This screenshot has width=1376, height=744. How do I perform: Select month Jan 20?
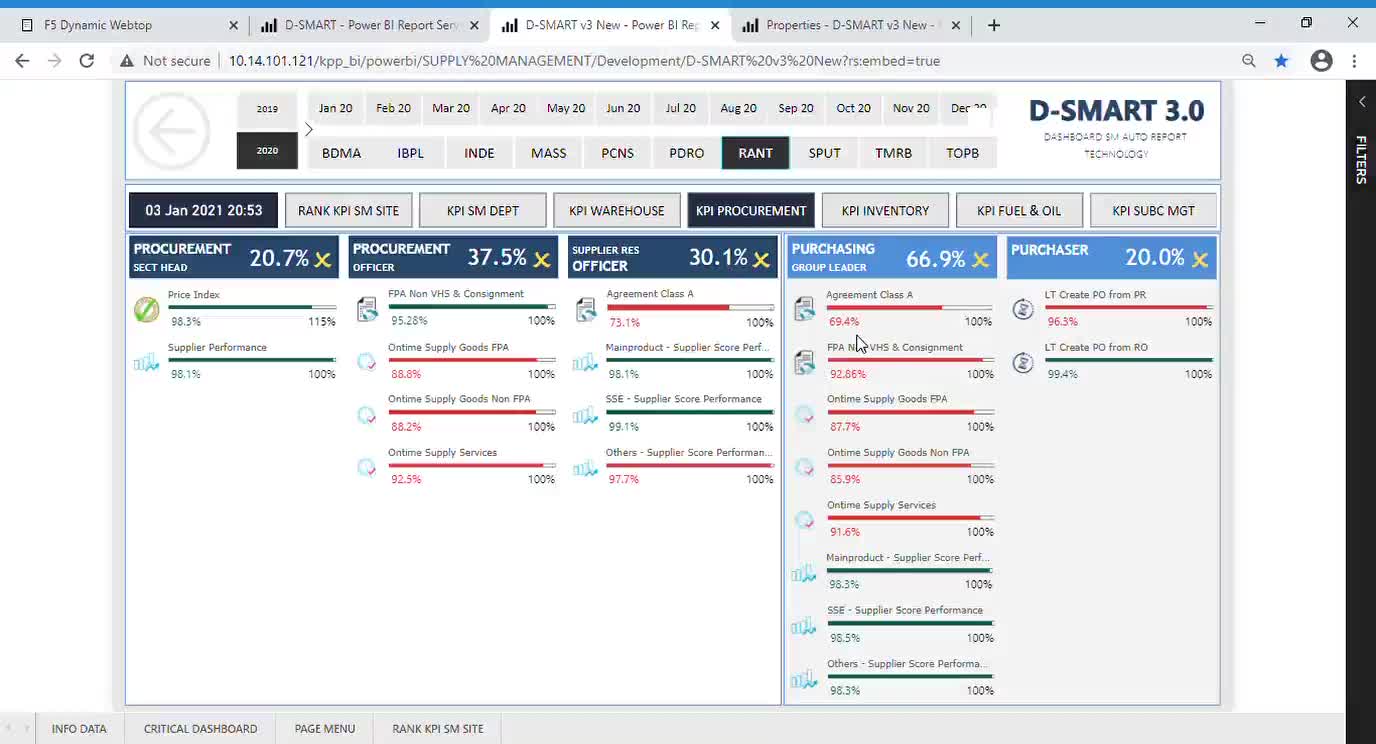click(335, 108)
